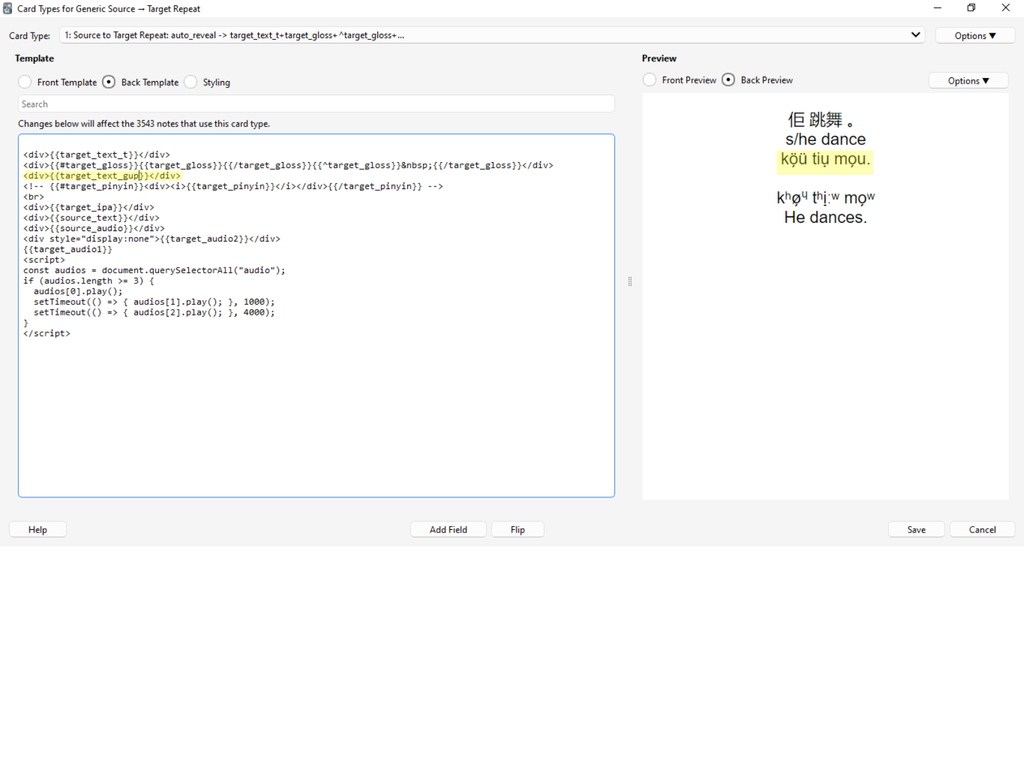The width and height of the screenshot is (1024, 768).
Task: Click the display:none target_audio2 line
Action: click(152, 239)
